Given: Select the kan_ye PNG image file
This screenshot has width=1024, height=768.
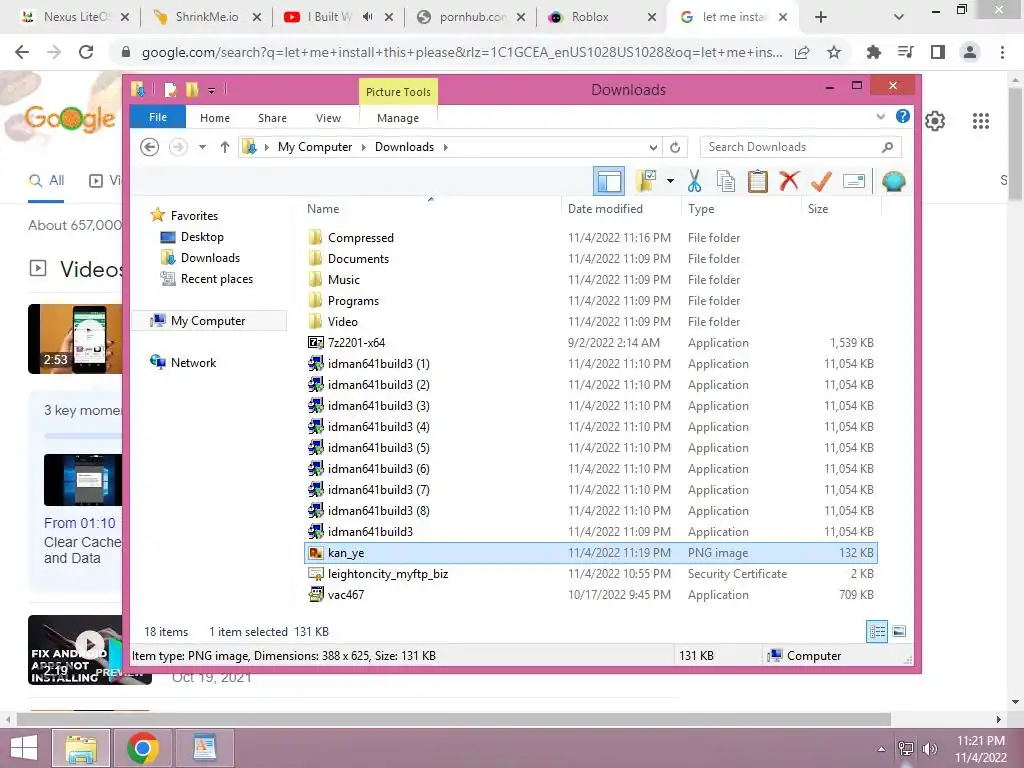Looking at the screenshot, I should tap(591, 552).
